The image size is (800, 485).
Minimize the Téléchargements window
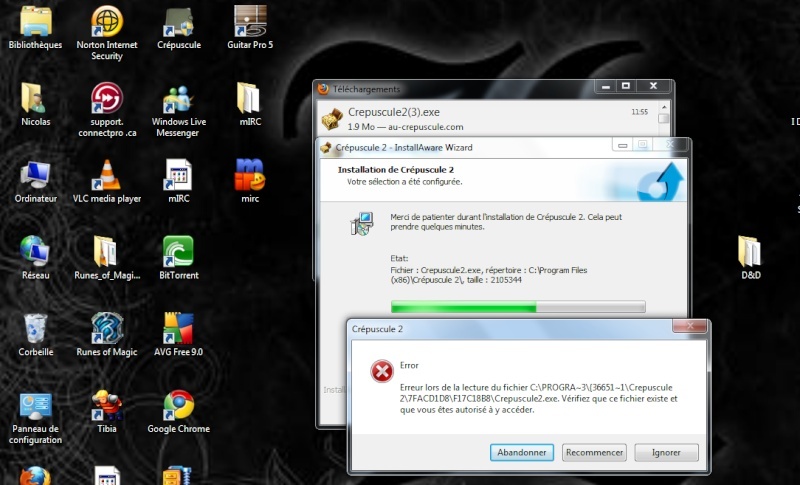(606, 86)
